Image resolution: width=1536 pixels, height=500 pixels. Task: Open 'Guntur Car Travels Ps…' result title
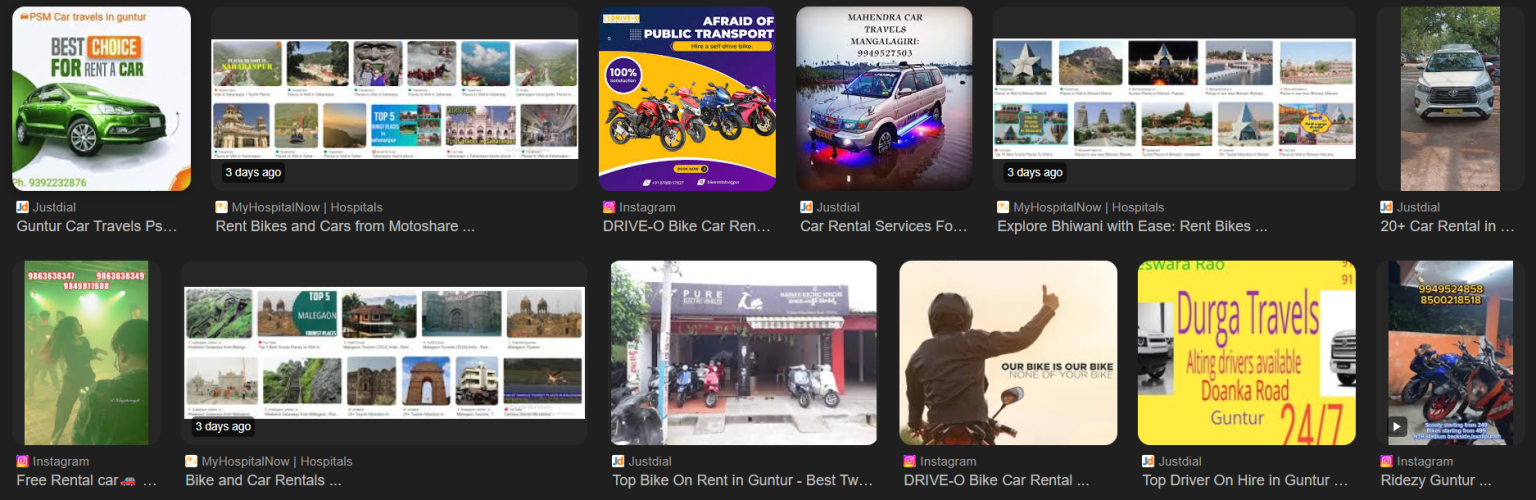(x=97, y=226)
